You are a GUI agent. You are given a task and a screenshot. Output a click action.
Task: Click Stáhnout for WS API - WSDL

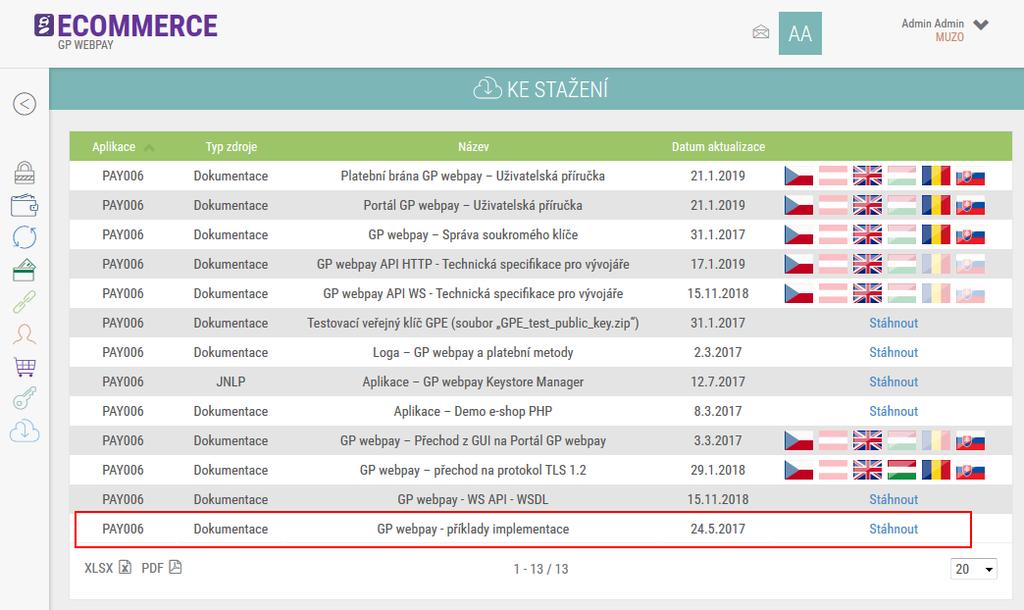click(x=893, y=499)
